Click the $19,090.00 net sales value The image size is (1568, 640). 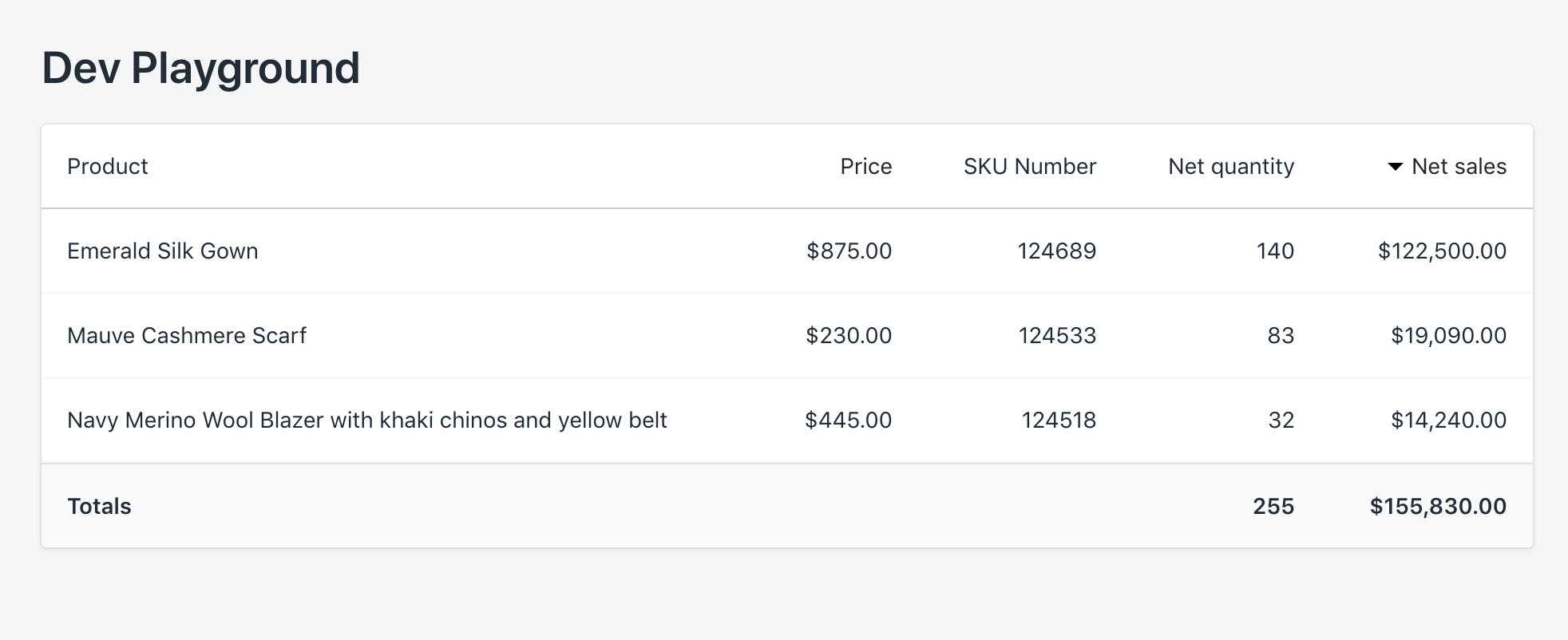1448,336
